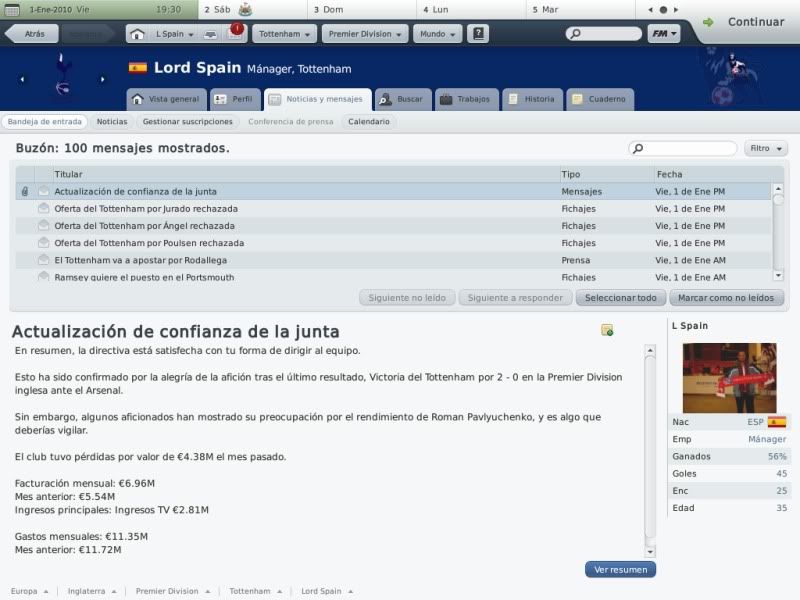This screenshot has height=600, width=800.
Task: Open the Cuaderno tab
Action: point(600,99)
